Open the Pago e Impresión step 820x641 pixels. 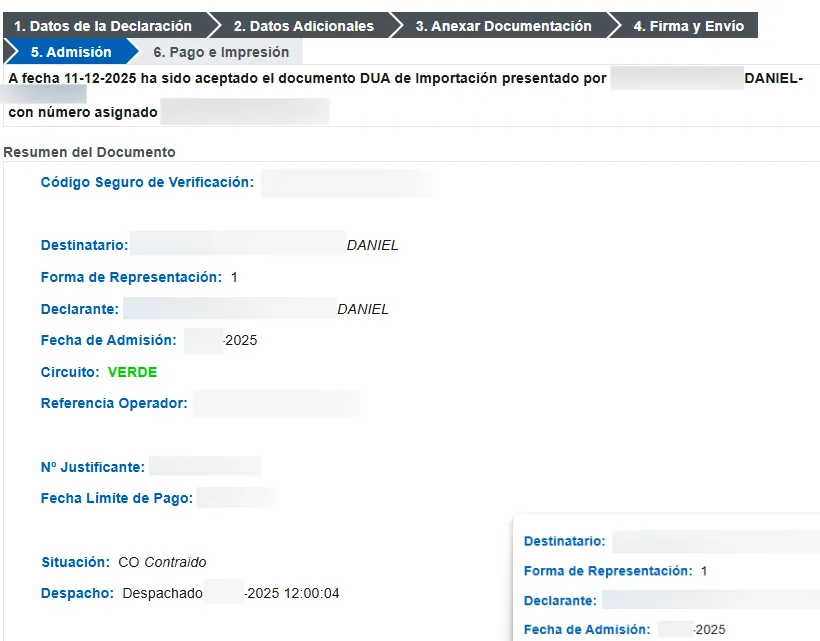[221, 52]
